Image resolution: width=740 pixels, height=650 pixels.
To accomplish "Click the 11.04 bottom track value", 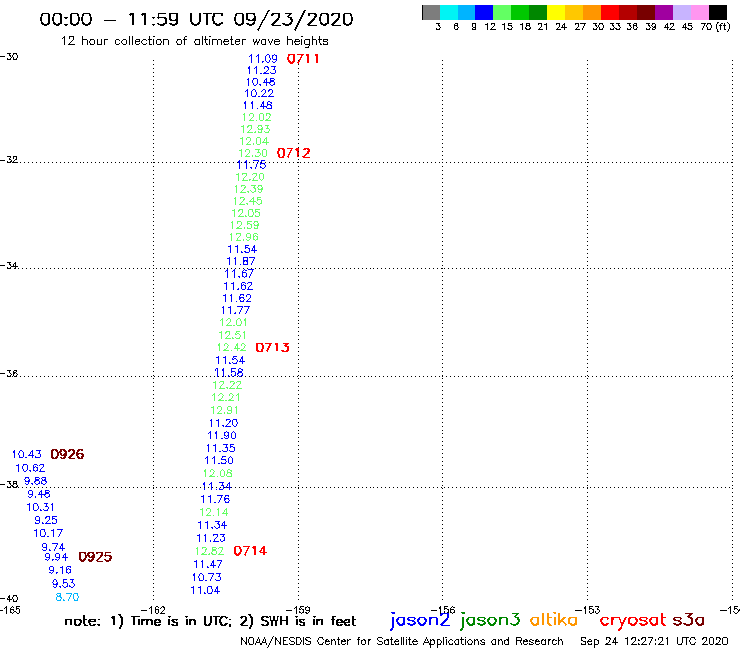I will pyautogui.click(x=205, y=590).
